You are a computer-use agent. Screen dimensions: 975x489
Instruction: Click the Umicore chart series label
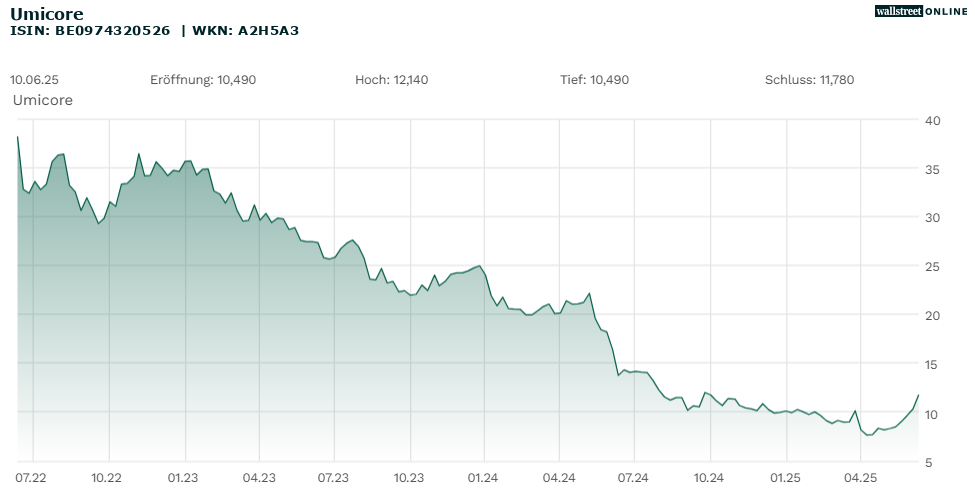click(x=42, y=100)
